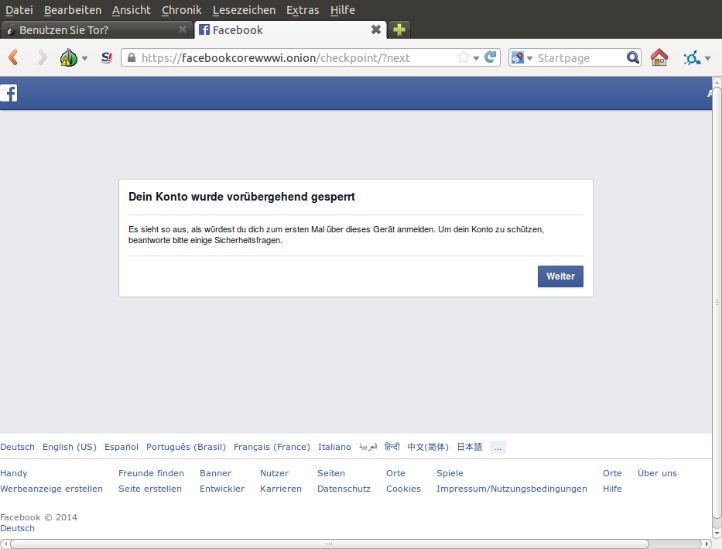Screen dimensions: 722x549
Task: Open the Ansicht menu
Action: tap(131, 10)
